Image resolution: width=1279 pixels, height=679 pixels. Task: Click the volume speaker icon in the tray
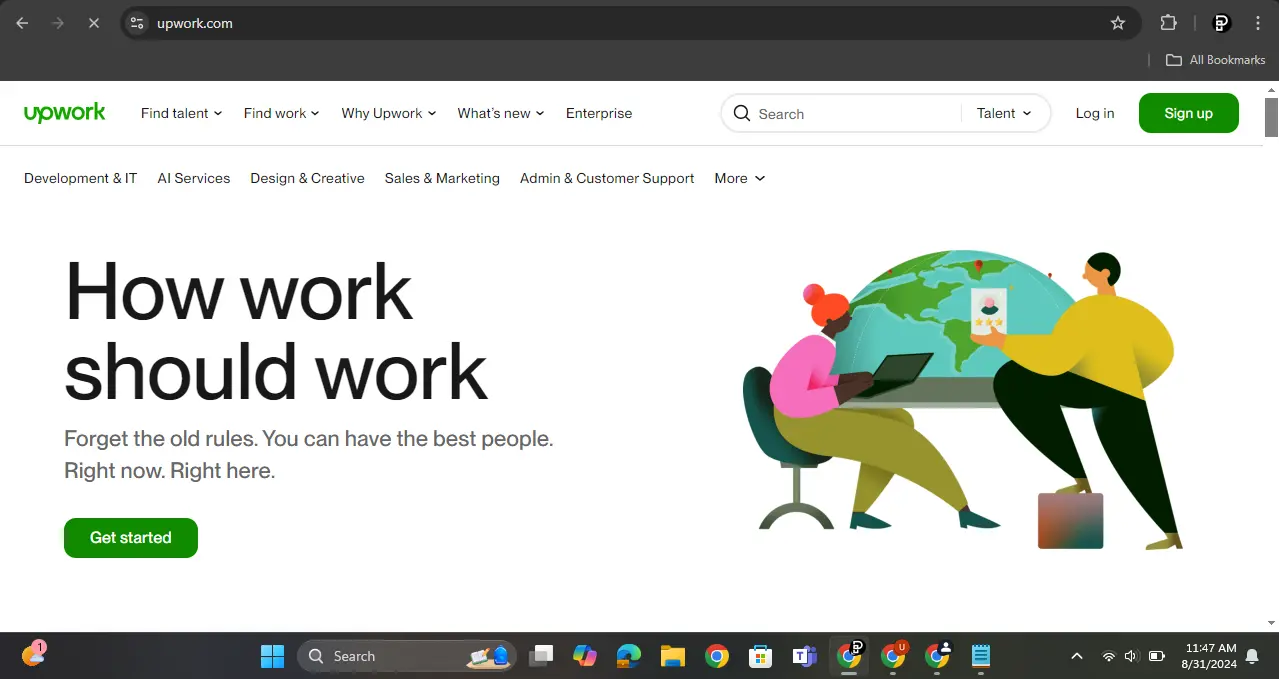click(x=1132, y=656)
